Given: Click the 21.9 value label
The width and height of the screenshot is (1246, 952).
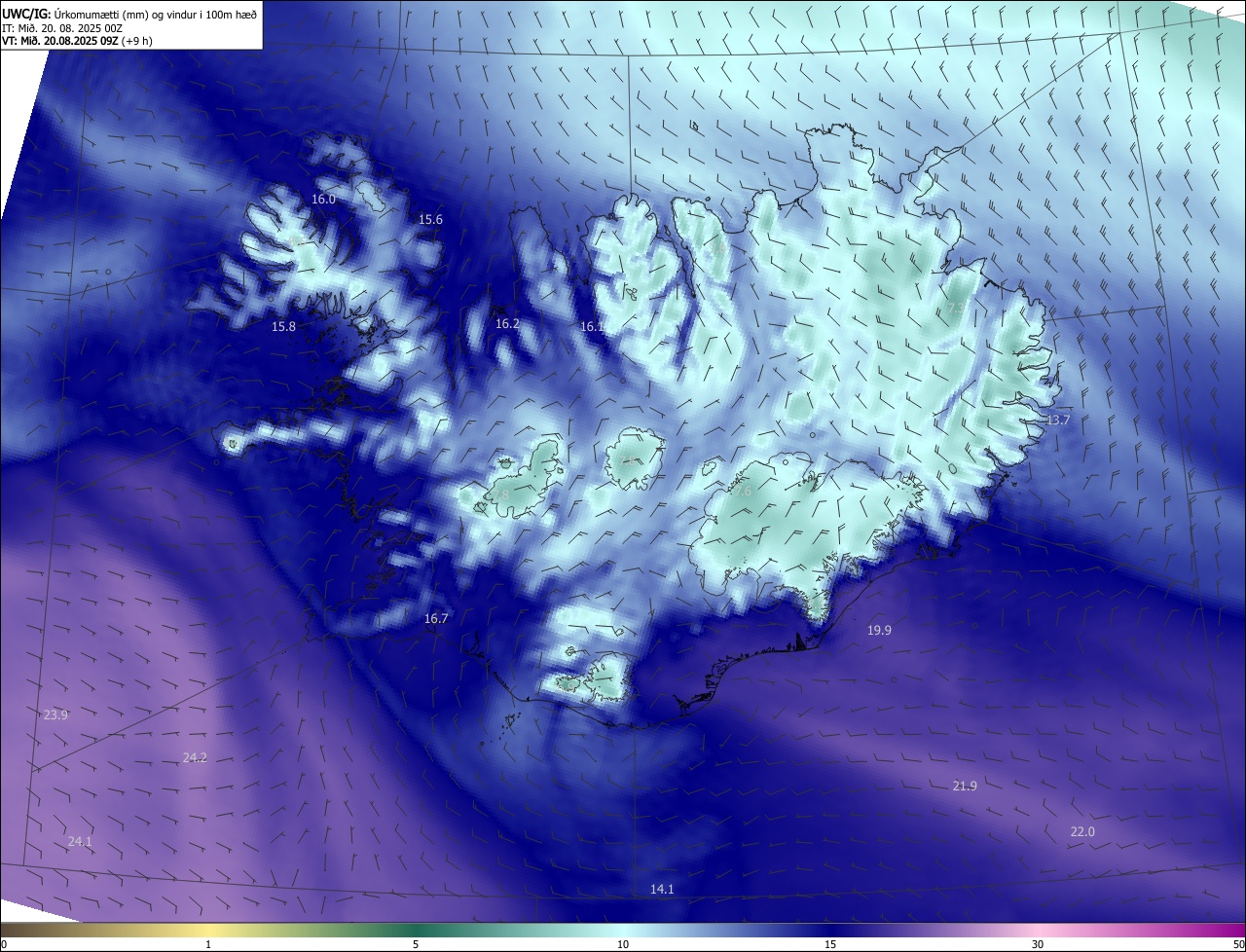Looking at the screenshot, I should [965, 787].
